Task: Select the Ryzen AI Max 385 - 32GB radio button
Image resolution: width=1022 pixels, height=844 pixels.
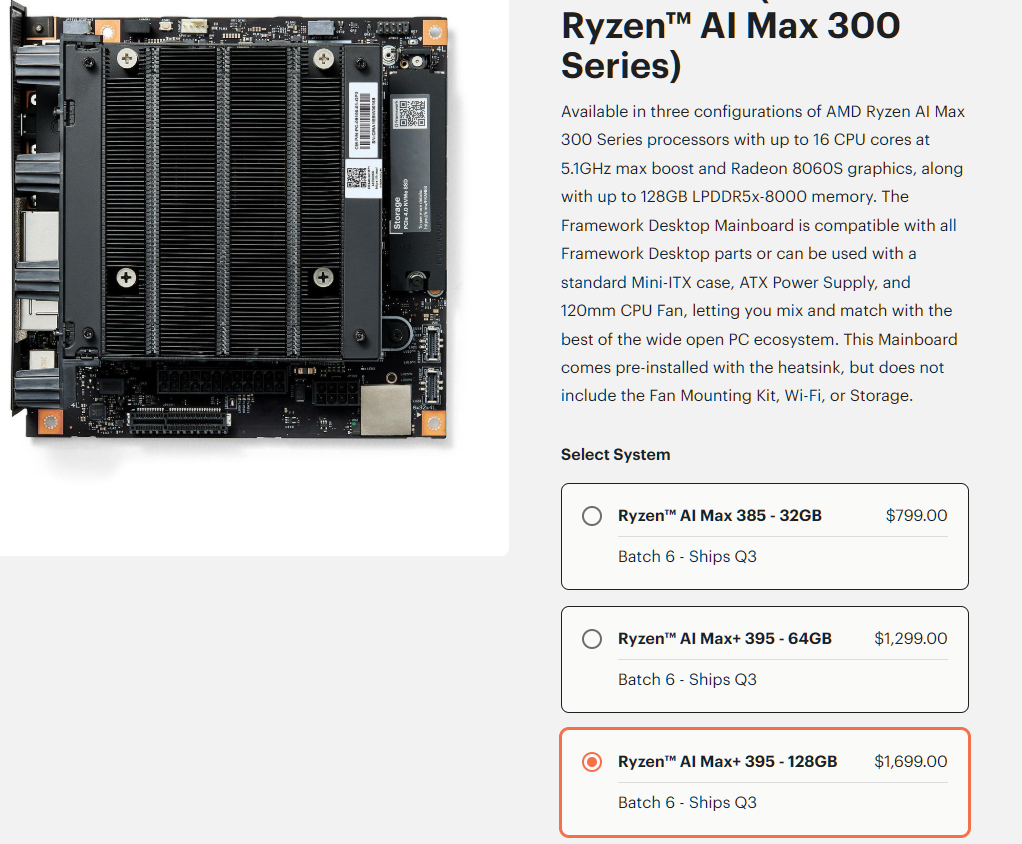Action: point(592,516)
